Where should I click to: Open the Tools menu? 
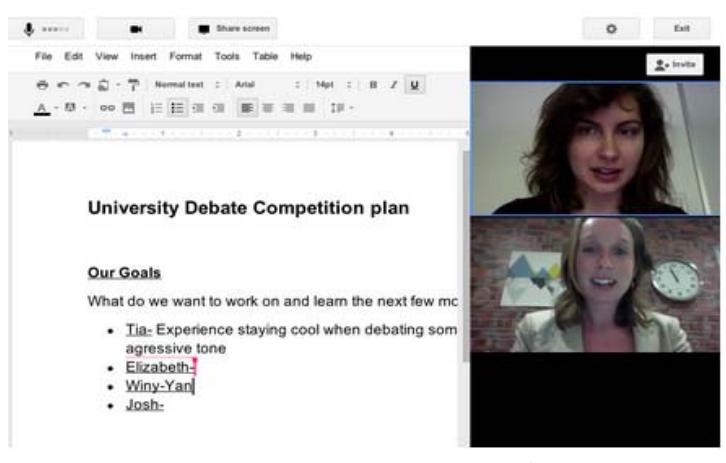227,56
